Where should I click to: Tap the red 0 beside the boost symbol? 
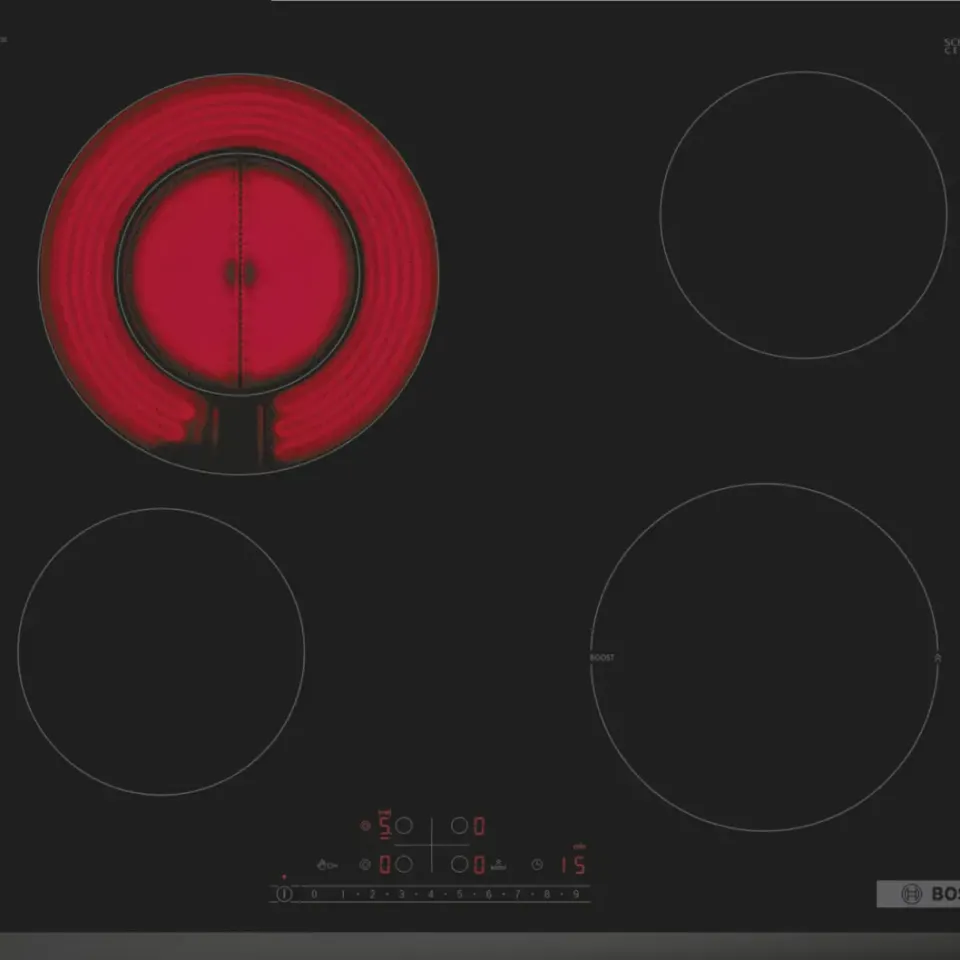coord(479,864)
